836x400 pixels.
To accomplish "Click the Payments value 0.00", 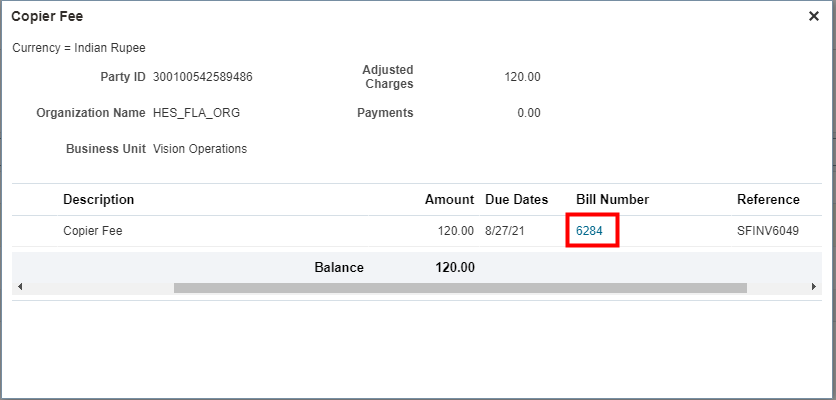I will pyautogui.click(x=529, y=113).
